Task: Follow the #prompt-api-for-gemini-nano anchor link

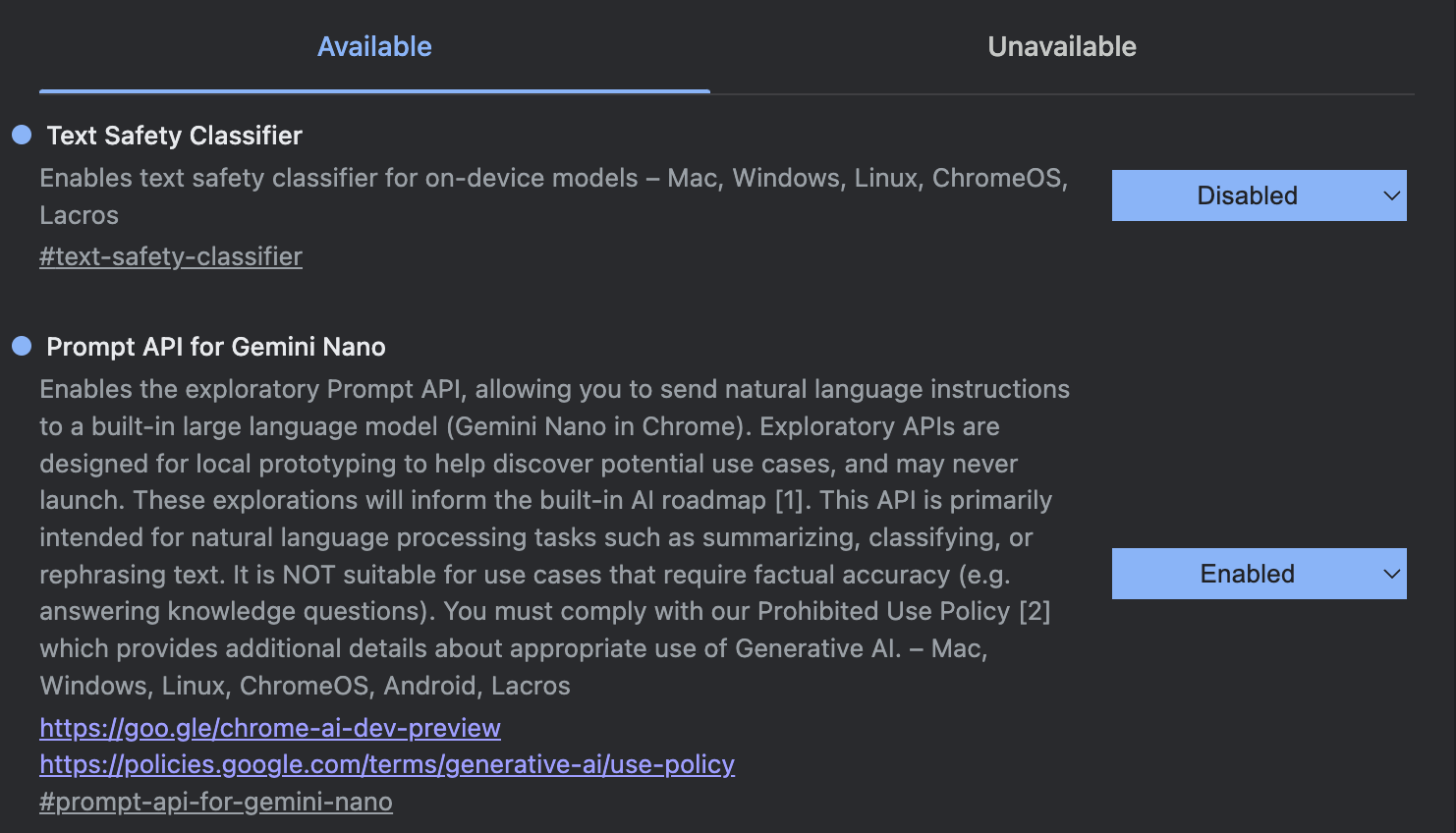Action: (x=216, y=802)
